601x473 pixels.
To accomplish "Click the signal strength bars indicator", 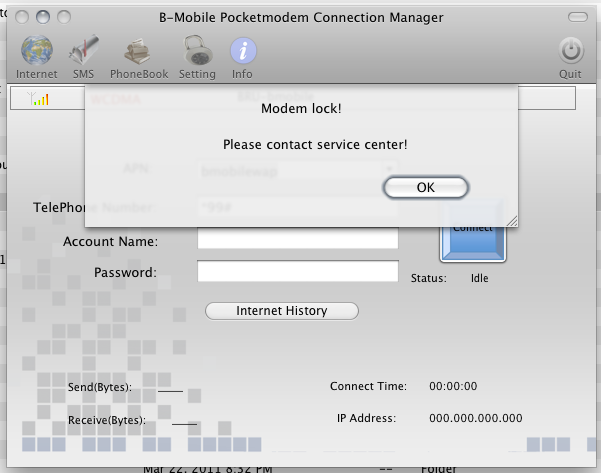I will [41, 99].
